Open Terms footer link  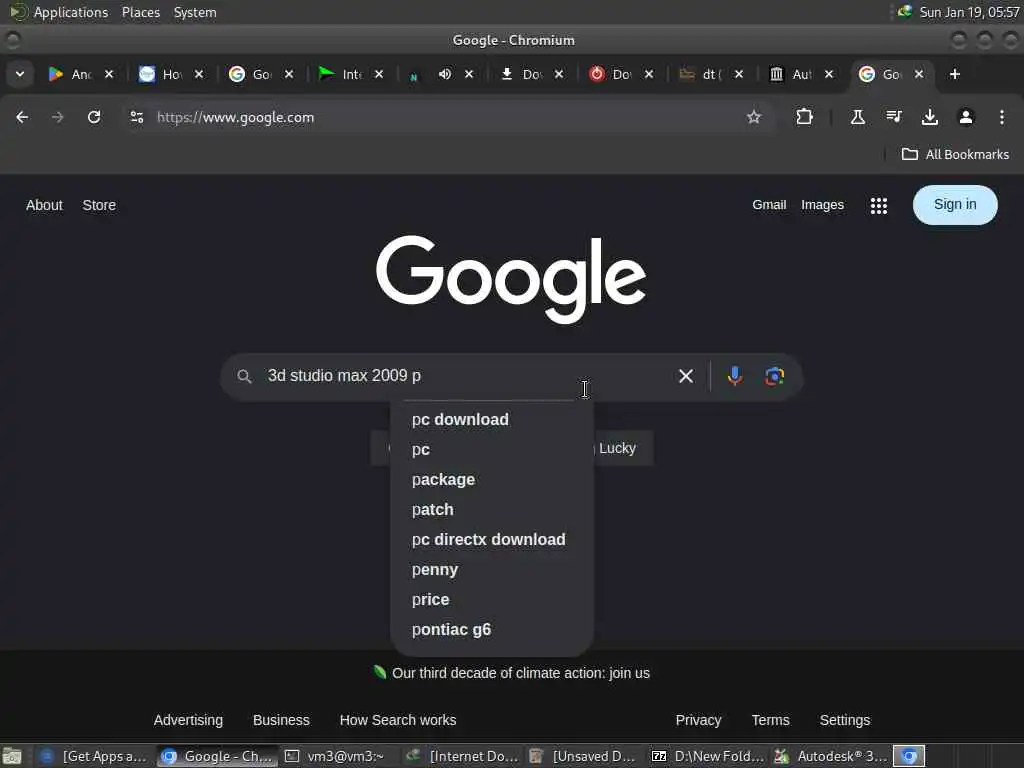pos(770,720)
